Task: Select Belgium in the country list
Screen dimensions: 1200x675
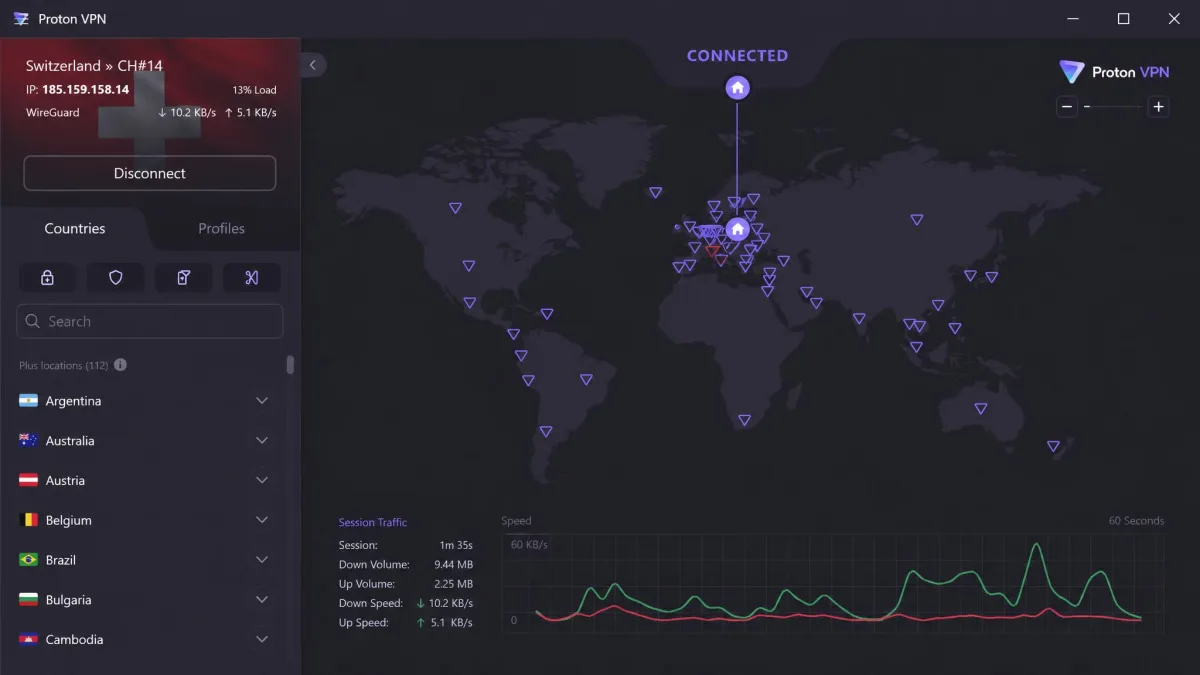Action: tap(68, 520)
